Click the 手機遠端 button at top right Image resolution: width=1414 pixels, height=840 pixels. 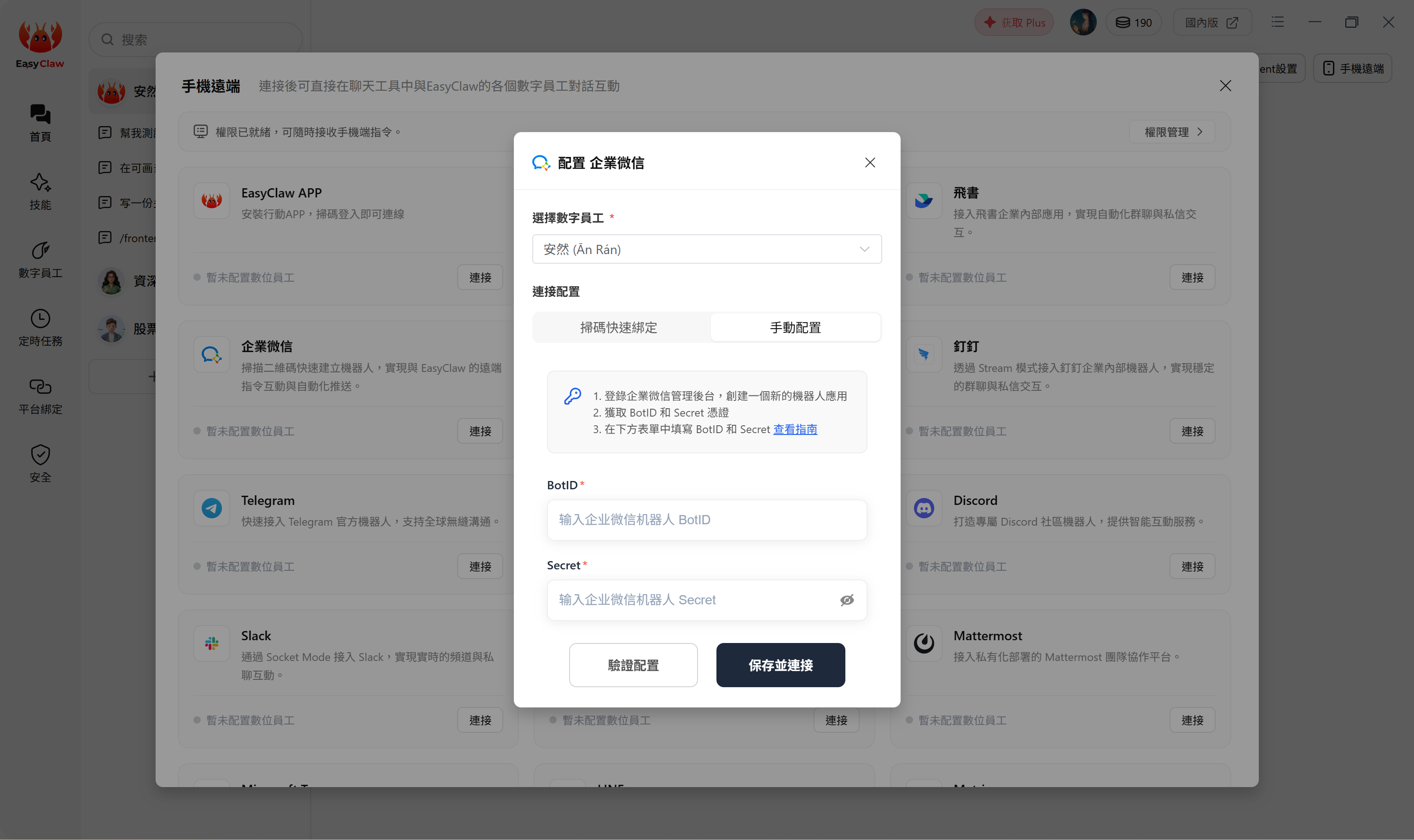pos(1352,69)
